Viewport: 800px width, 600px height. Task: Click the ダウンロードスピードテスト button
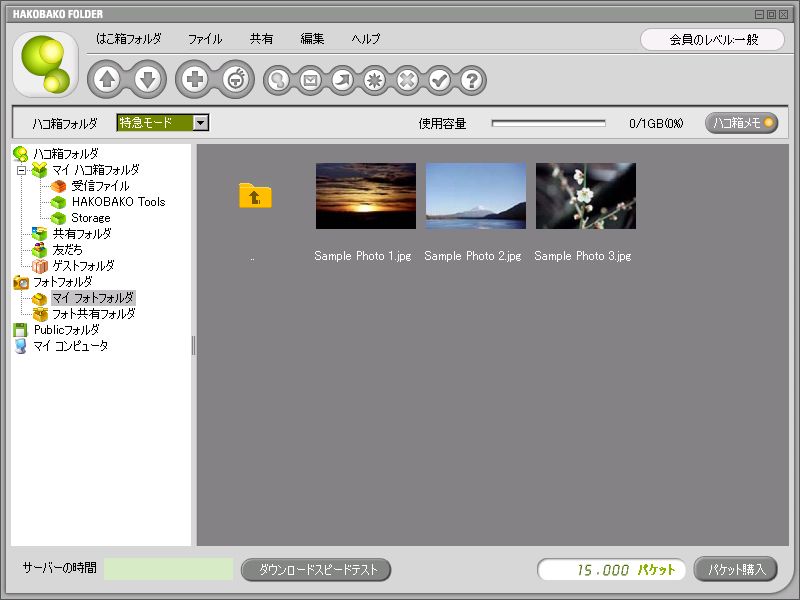tap(316, 569)
